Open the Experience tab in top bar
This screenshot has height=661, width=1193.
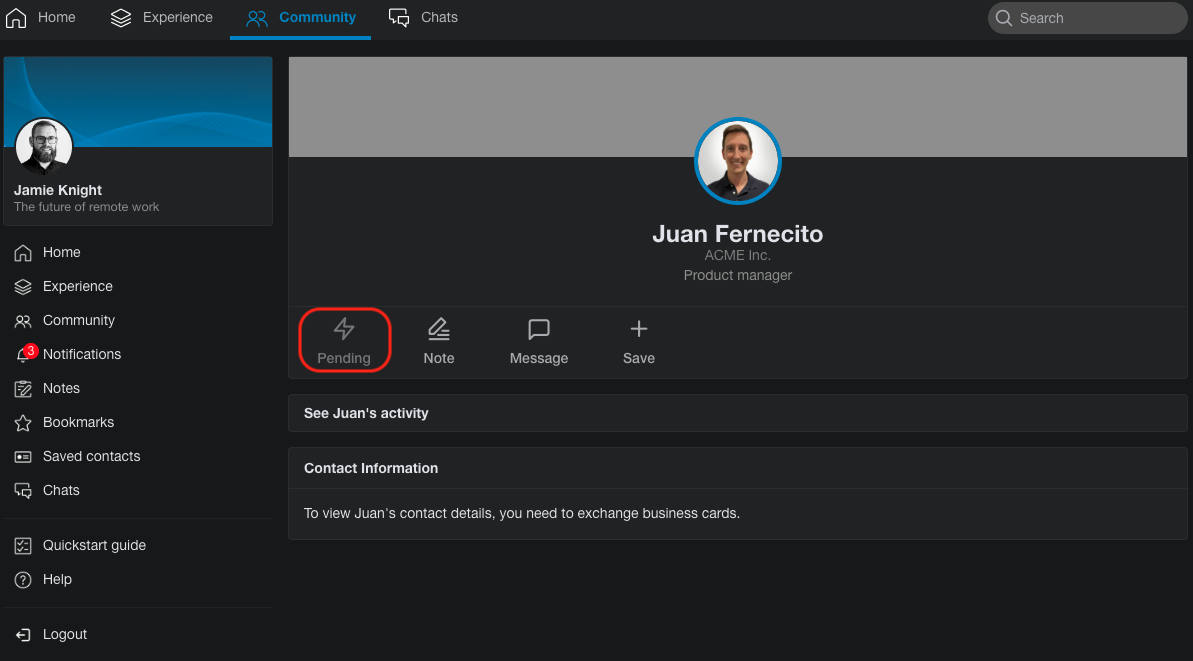click(161, 17)
